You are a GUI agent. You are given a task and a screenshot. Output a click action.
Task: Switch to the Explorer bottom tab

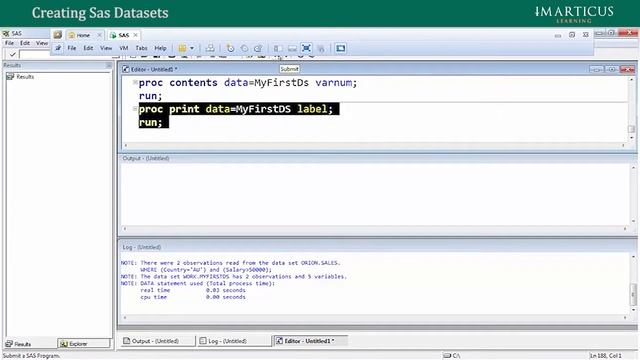pos(84,344)
